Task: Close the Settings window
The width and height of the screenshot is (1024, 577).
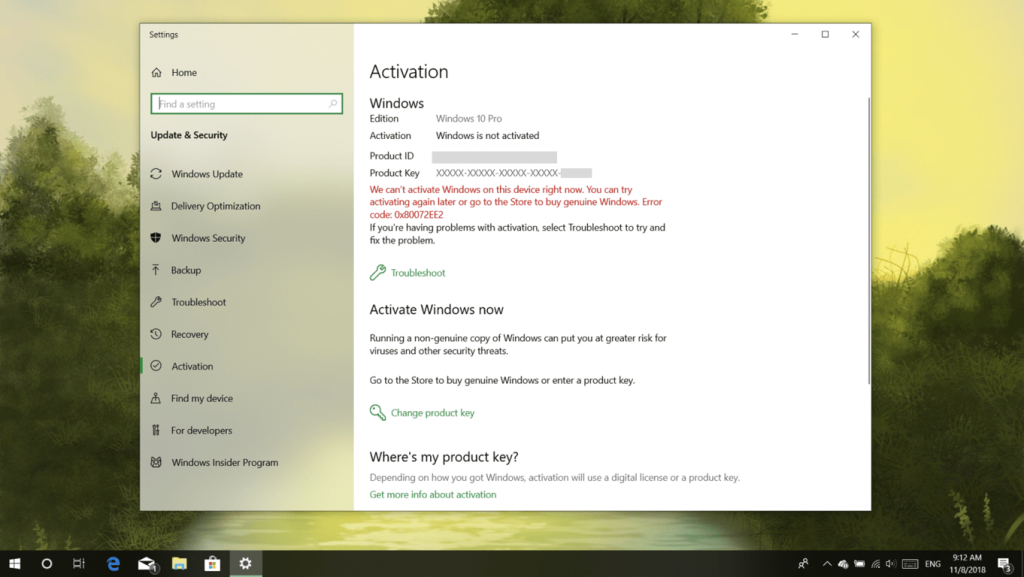Action: 856,35
